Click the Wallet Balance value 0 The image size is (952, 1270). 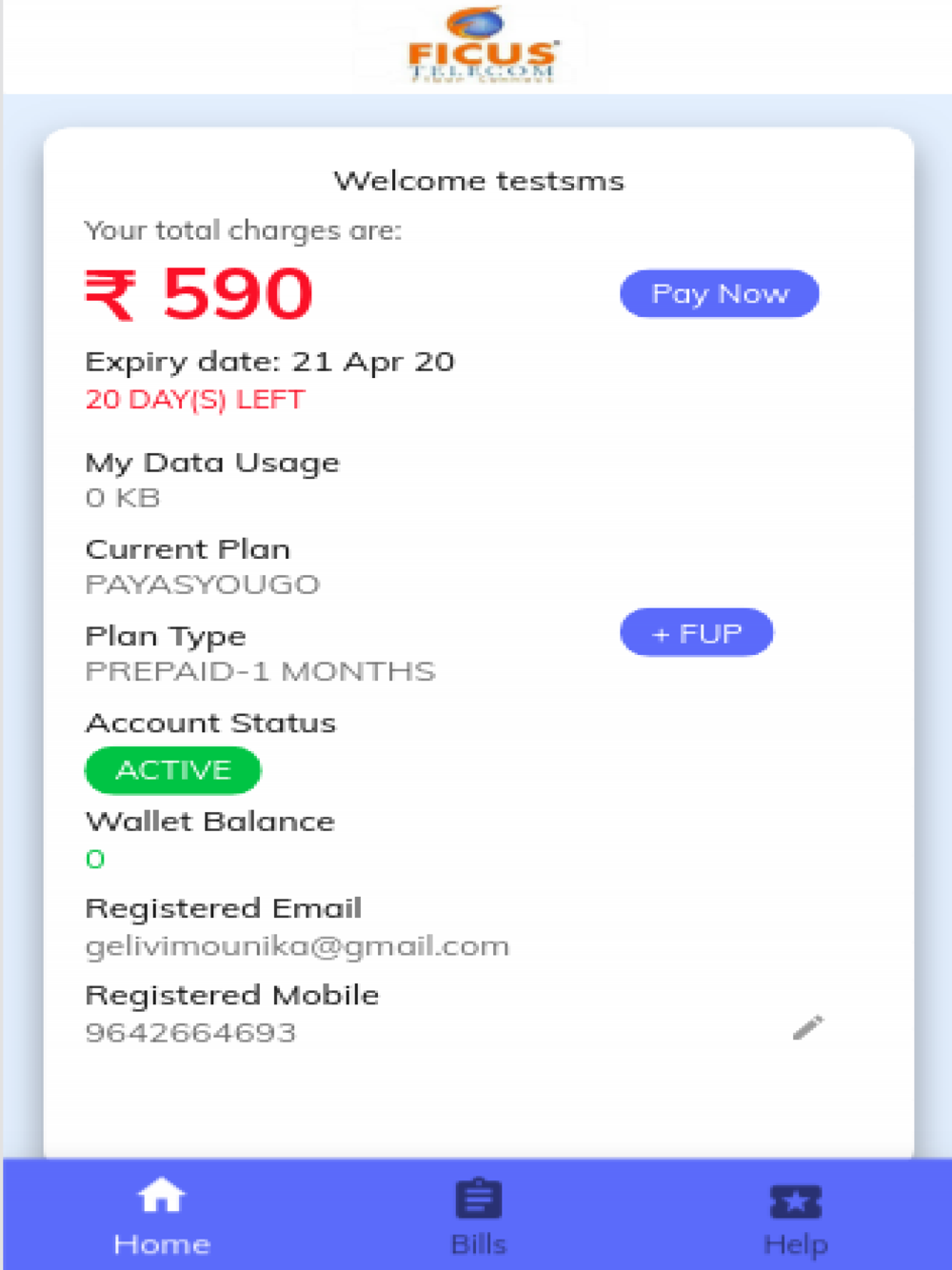[95, 859]
